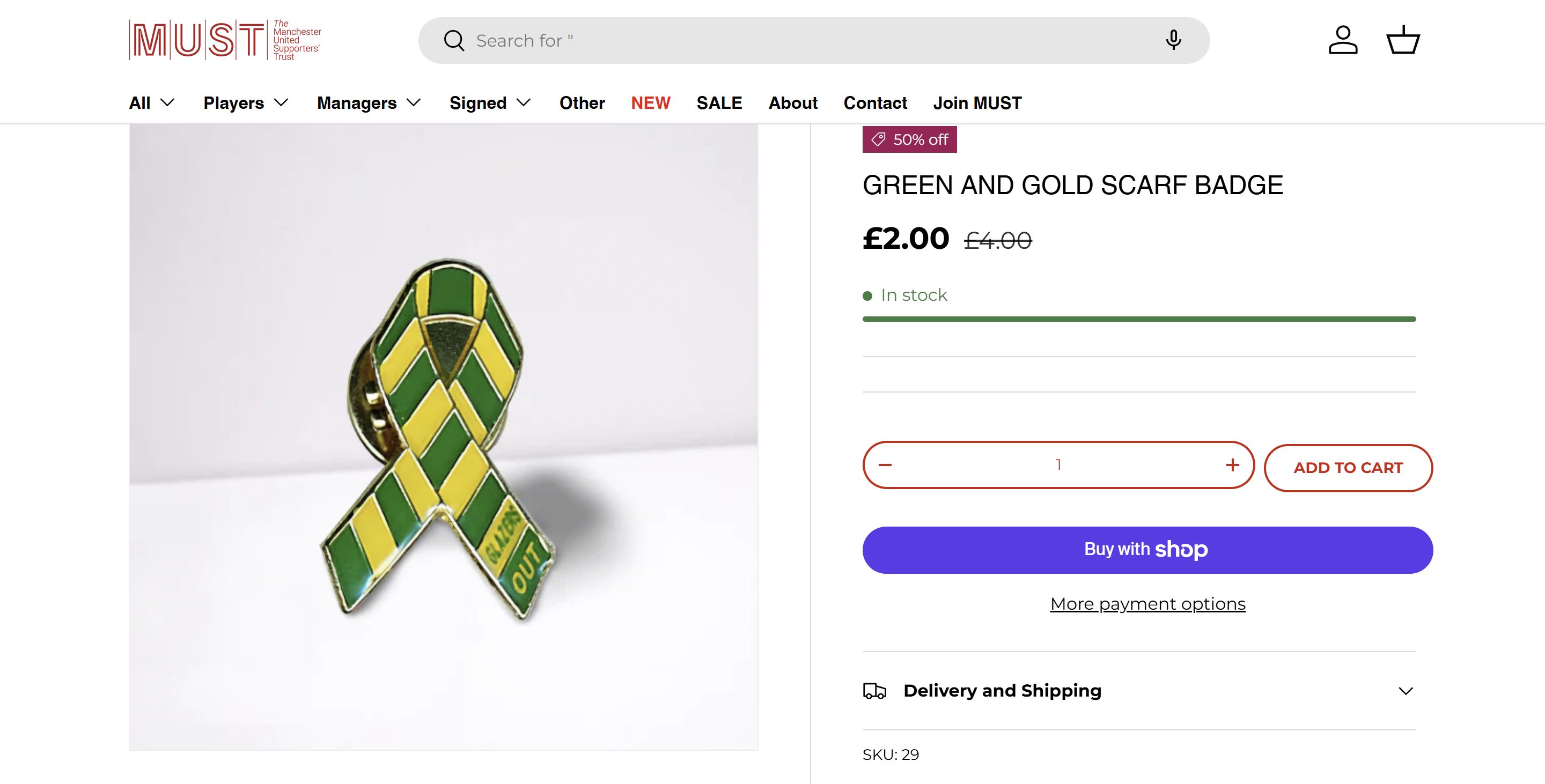1545x784 pixels.
Task: Activate voice search microphone icon
Action: click(x=1173, y=40)
